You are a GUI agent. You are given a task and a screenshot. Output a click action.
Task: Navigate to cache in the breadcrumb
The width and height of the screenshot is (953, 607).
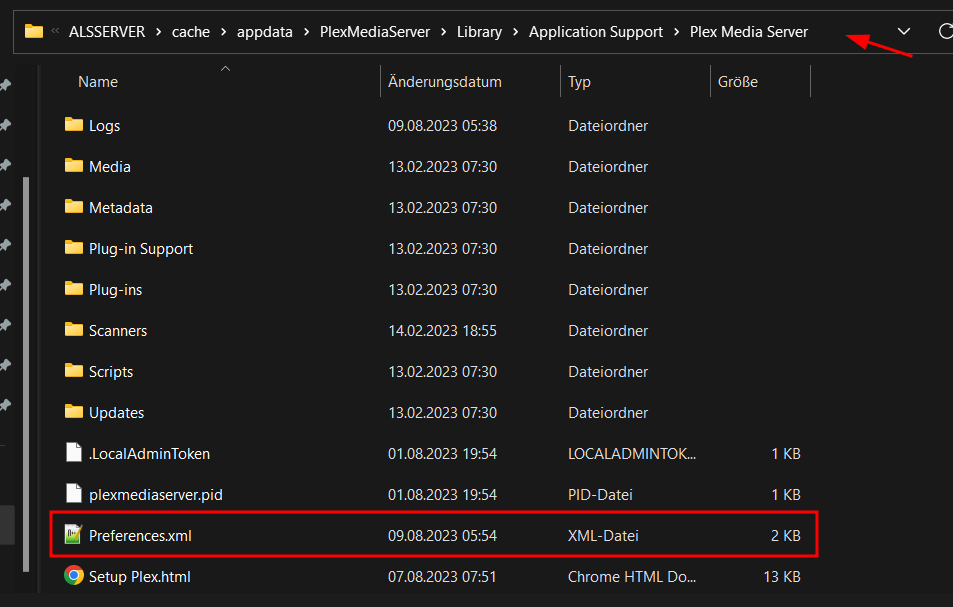coord(191,32)
